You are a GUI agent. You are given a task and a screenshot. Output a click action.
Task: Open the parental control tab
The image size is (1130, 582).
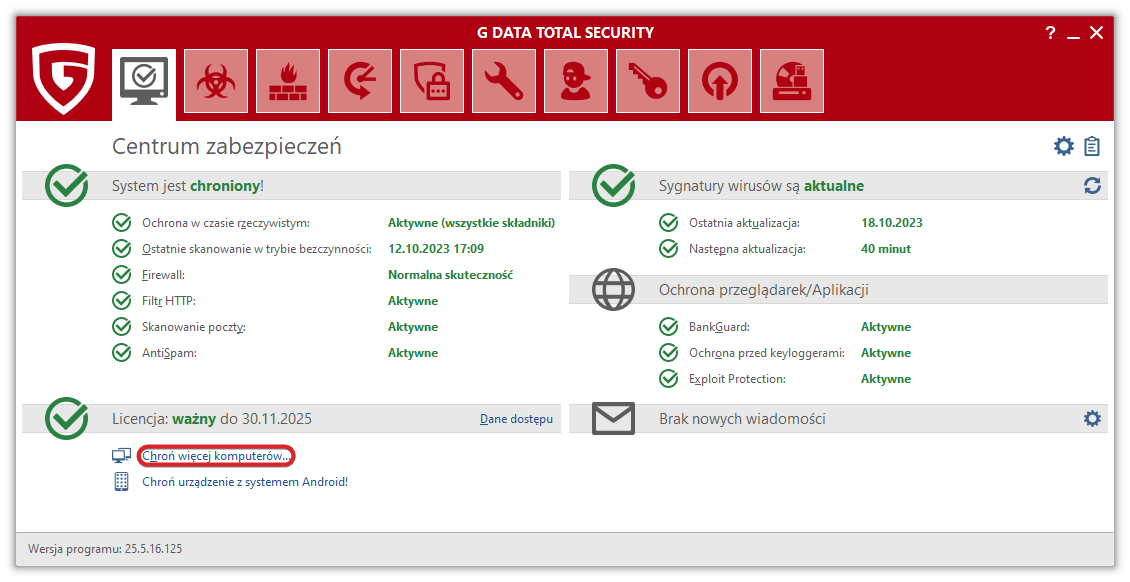pyautogui.click(x=576, y=81)
